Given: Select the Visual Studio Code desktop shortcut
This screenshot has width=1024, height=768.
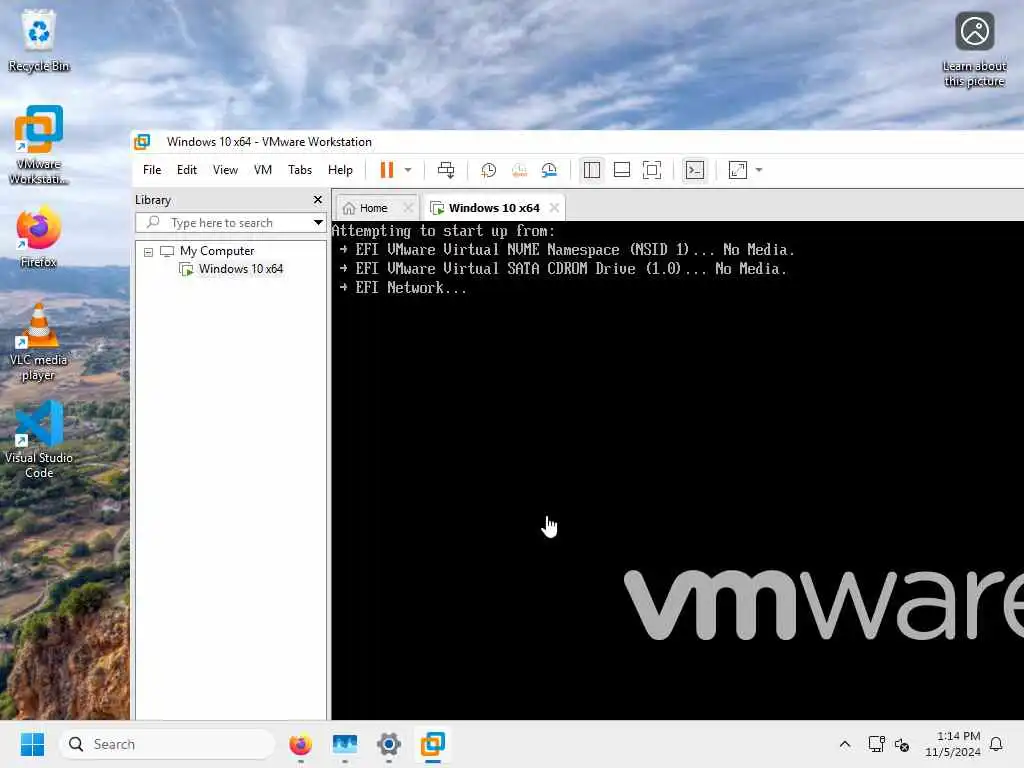Looking at the screenshot, I should tap(39, 440).
